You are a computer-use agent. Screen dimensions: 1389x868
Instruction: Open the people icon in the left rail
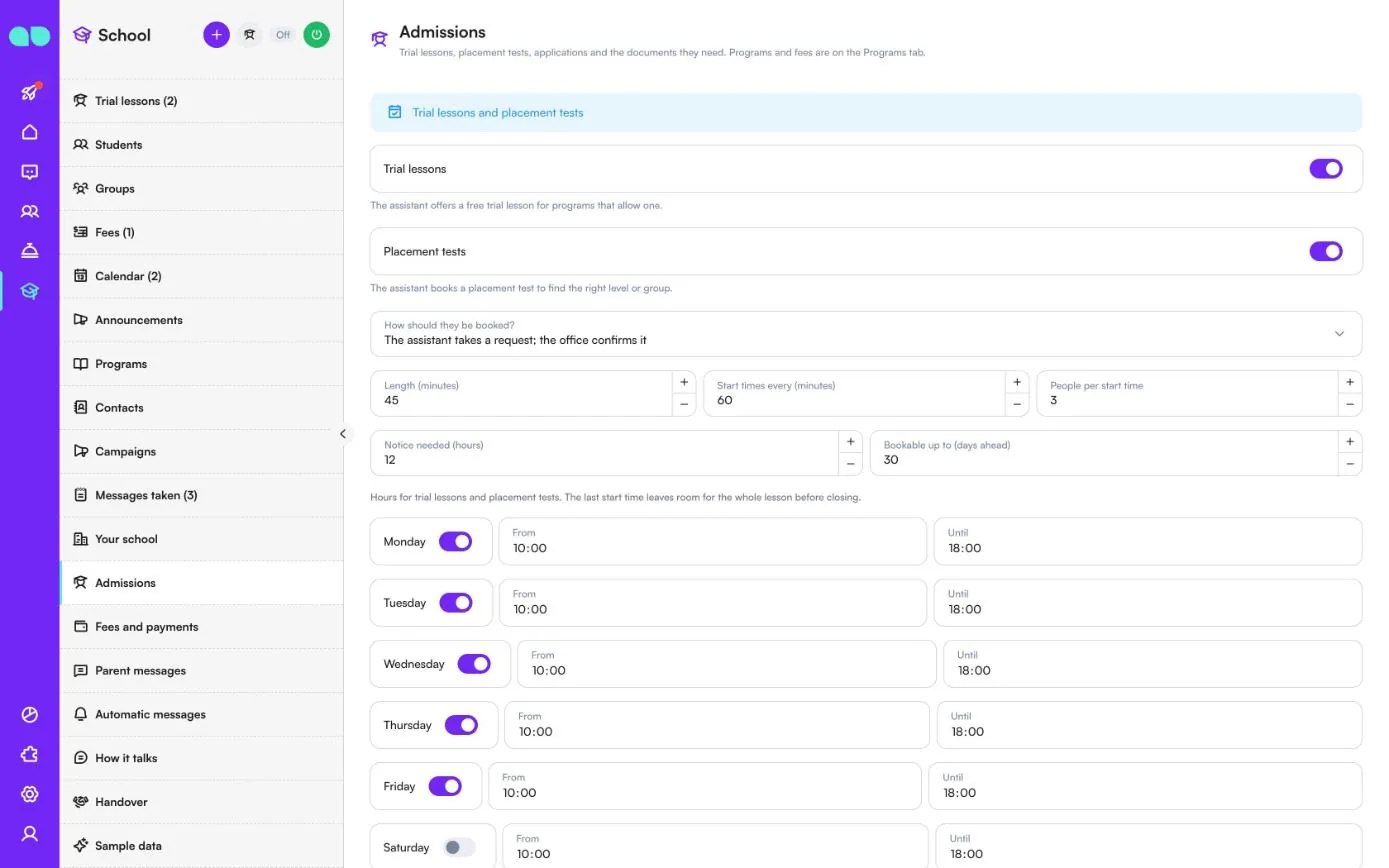click(x=30, y=211)
